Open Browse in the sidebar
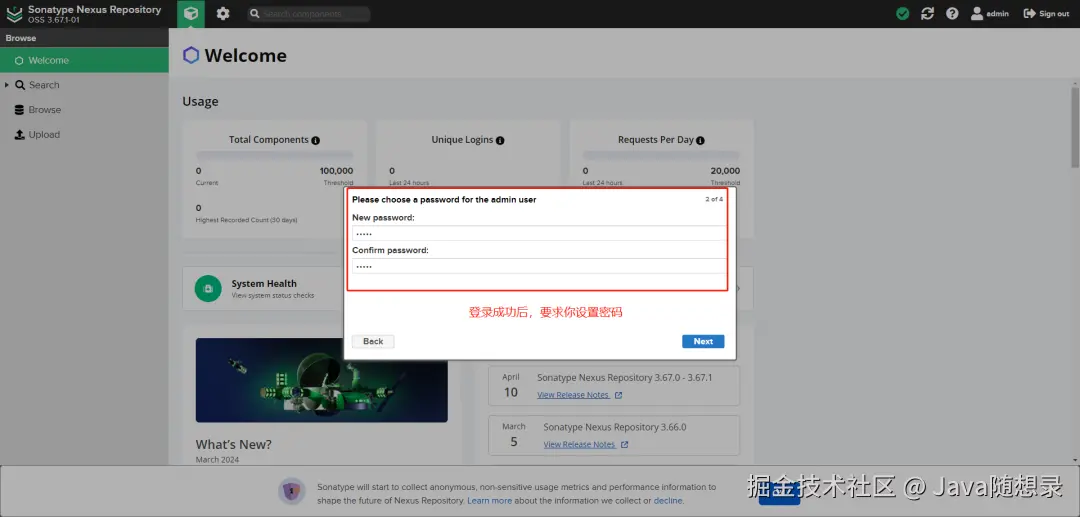Screen dimensions: 1080x517 (45, 110)
